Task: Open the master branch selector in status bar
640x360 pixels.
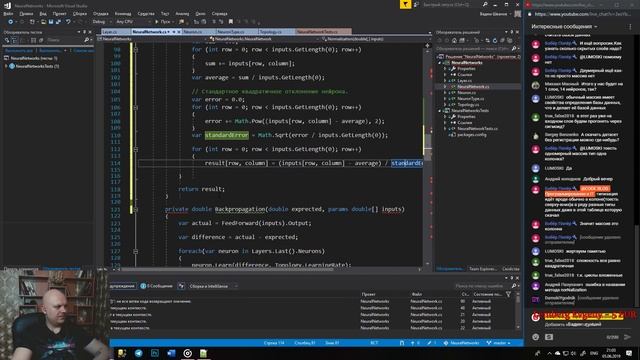Action: [x=499, y=343]
